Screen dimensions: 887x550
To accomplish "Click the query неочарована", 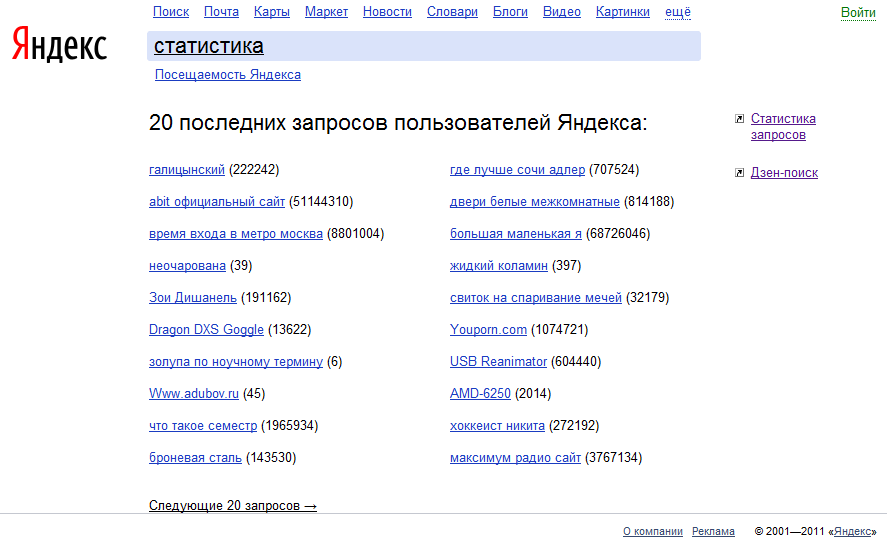I will [187, 266].
